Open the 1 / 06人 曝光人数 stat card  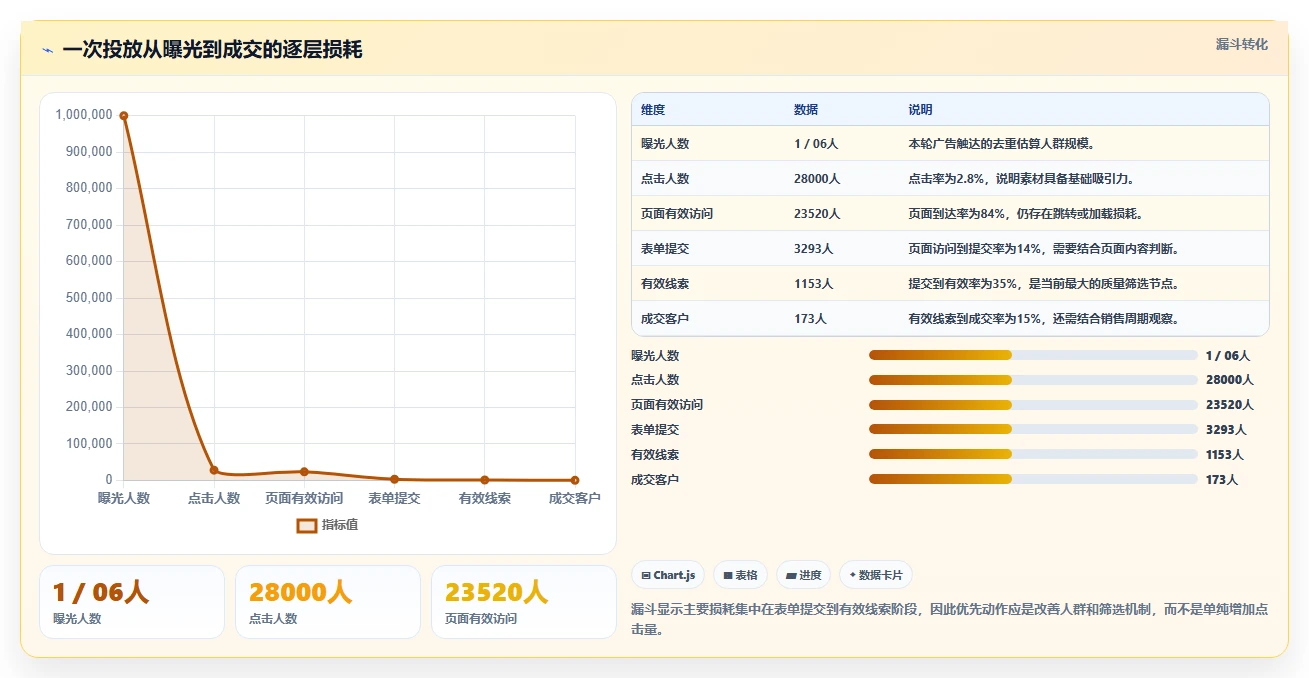click(x=132, y=602)
